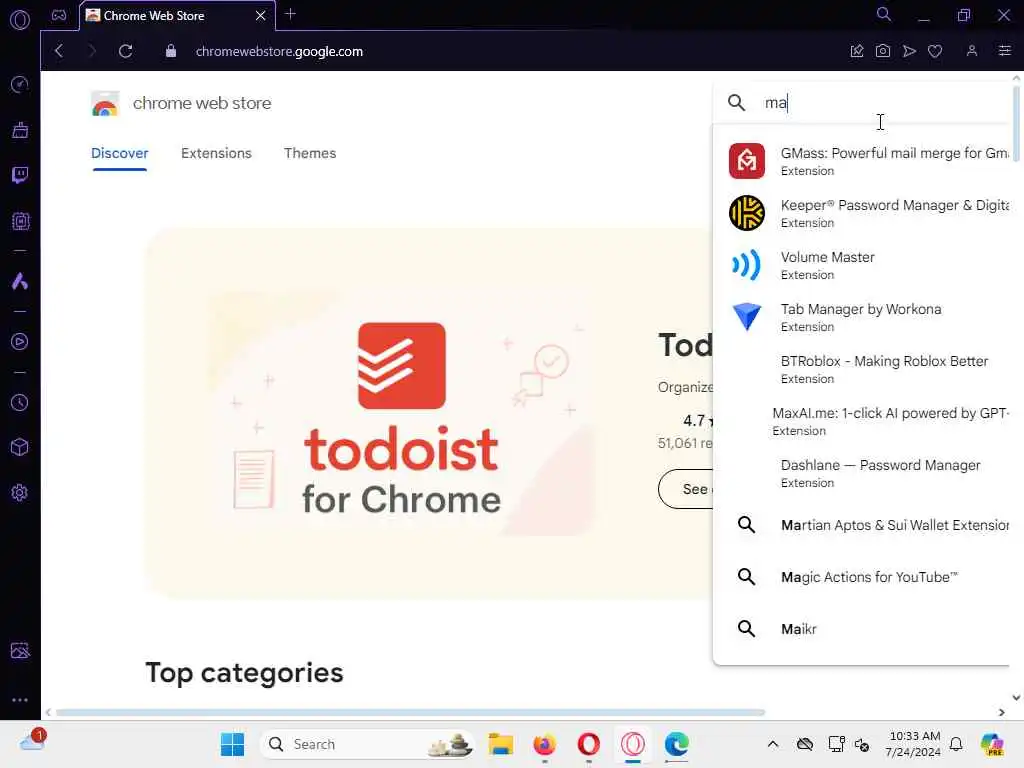Open the pencil-and-square icon in address bar

tap(857, 51)
